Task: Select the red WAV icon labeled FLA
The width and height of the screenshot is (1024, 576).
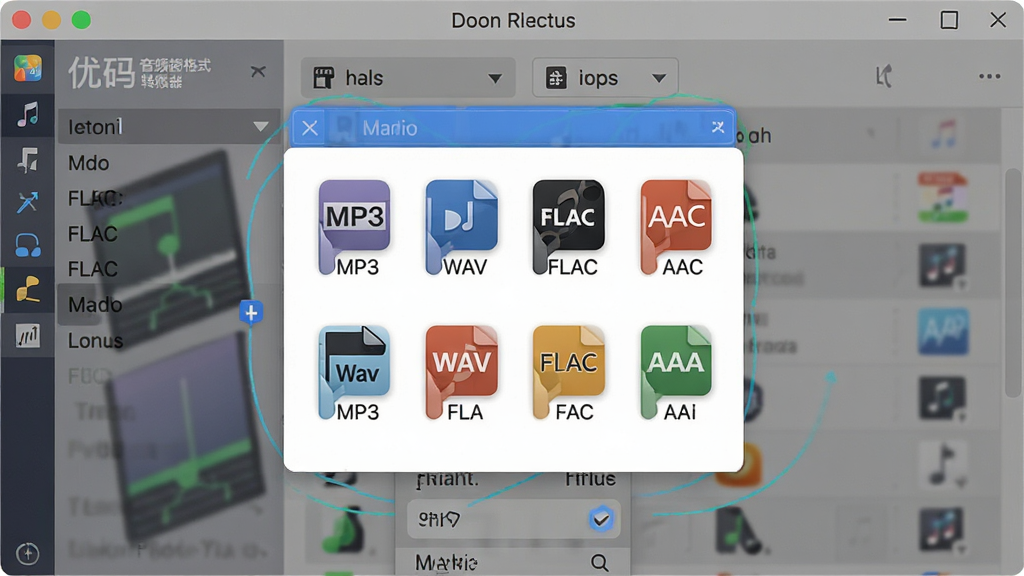Action: point(462,373)
